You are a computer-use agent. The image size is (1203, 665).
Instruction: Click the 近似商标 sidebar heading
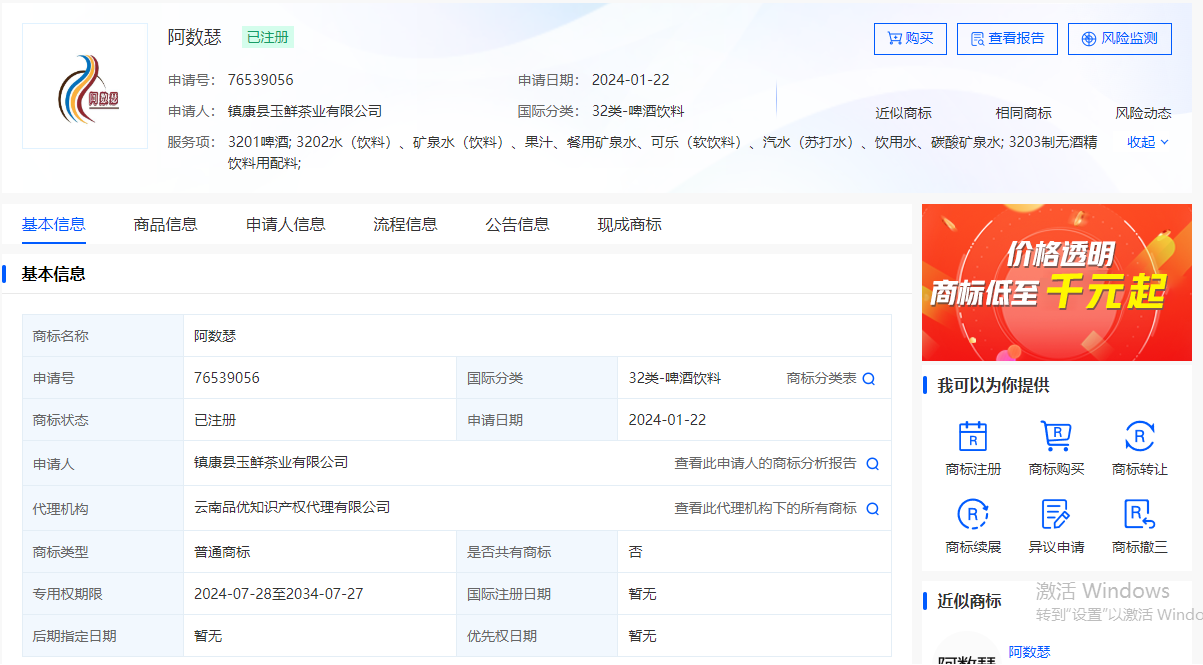[x=969, y=601]
